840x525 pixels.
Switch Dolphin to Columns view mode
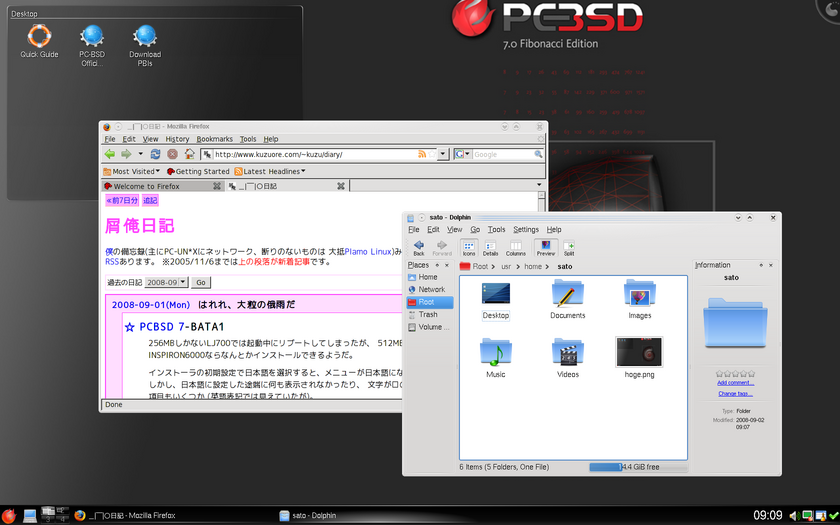tap(516, 248)
